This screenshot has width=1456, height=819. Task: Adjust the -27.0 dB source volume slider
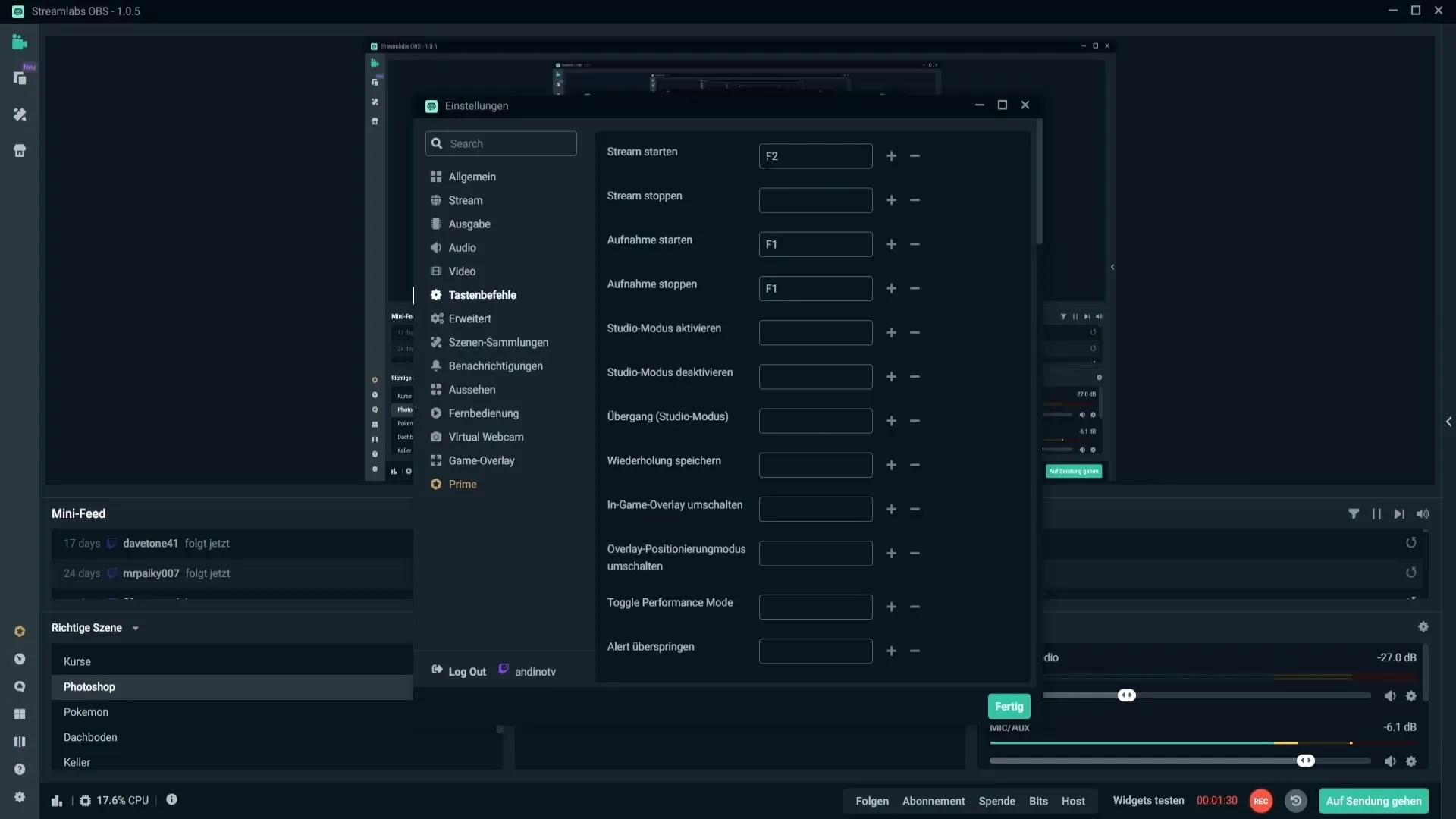pyautogui.click(x=1127, y=696)
